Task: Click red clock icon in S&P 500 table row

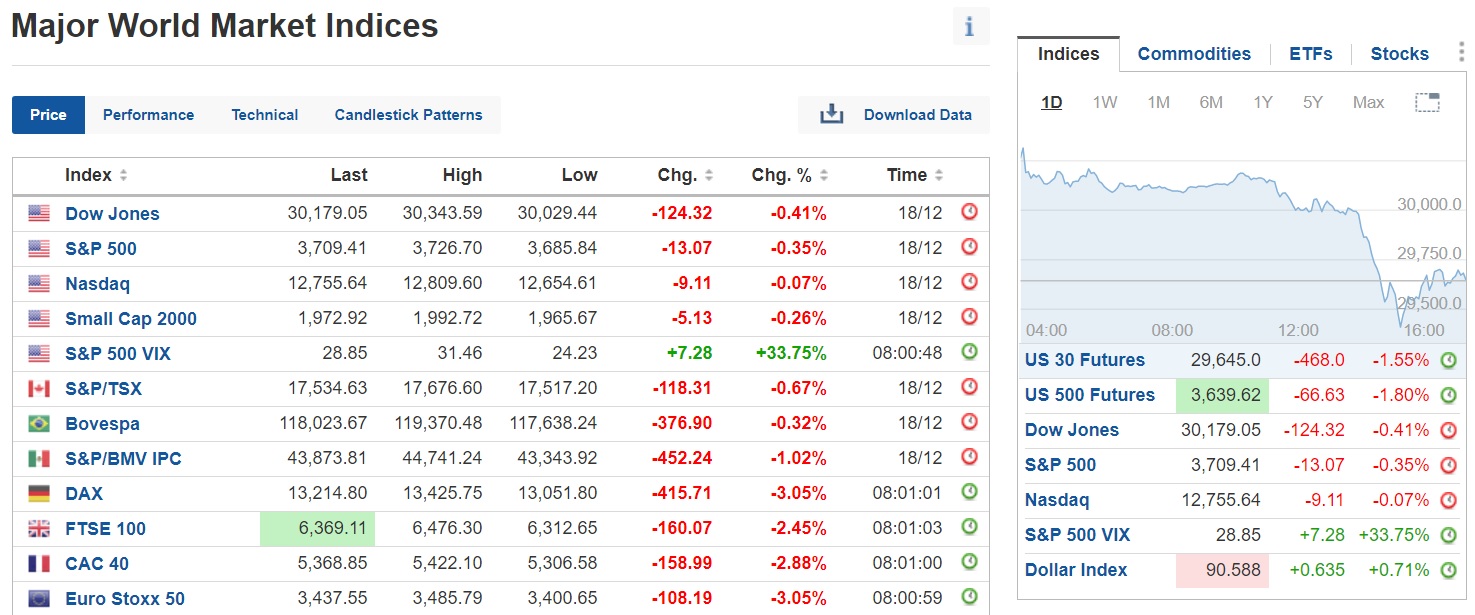Action: tap(969, 247)
